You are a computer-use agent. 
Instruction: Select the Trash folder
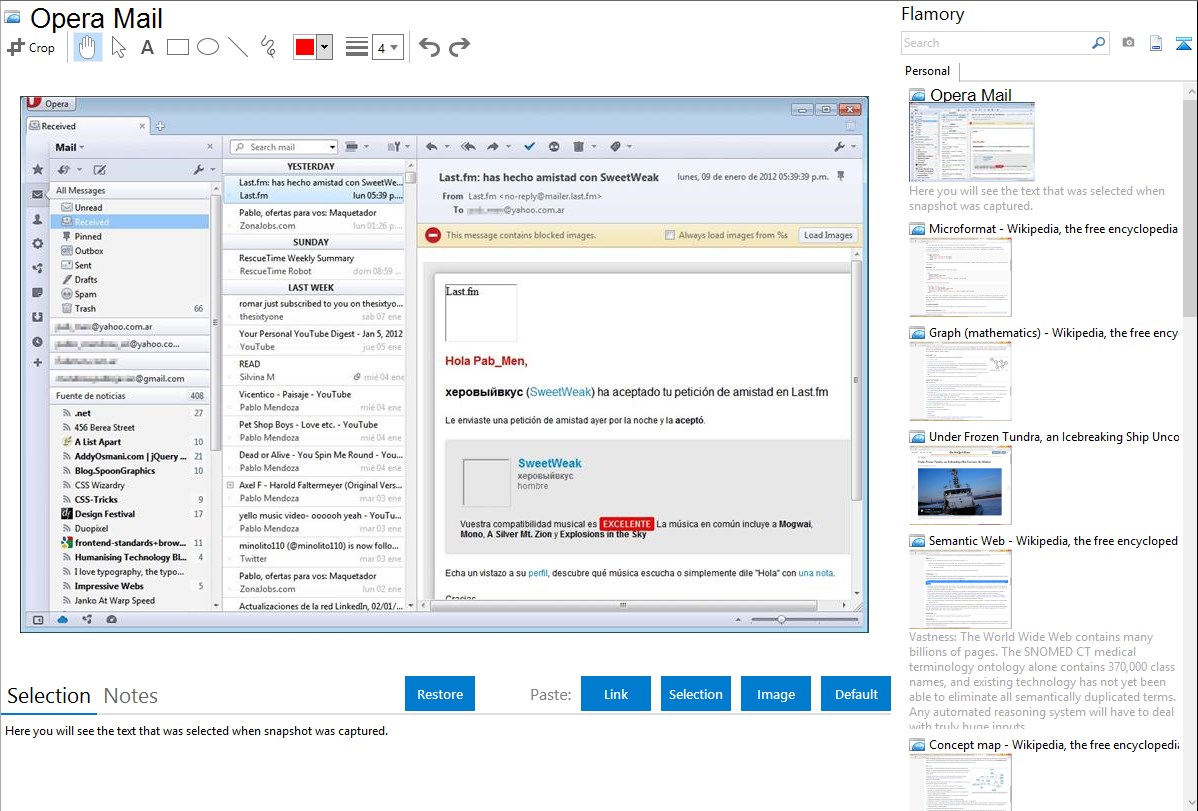pos(130,309)
